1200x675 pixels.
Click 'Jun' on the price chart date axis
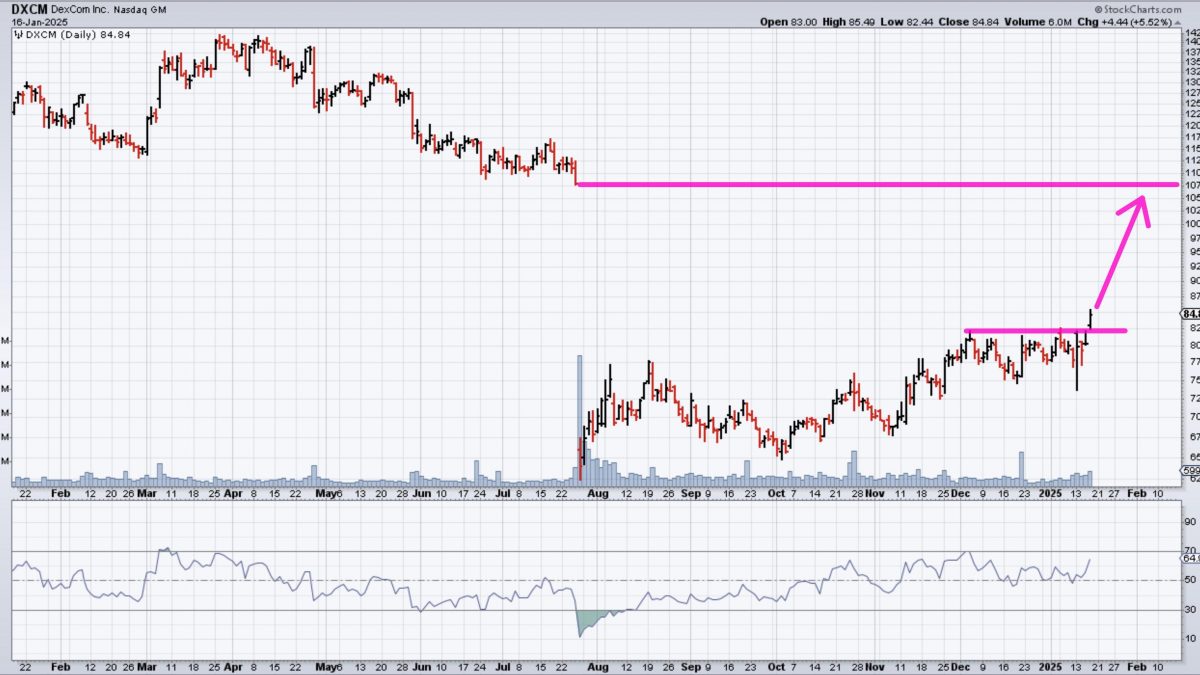pos(422,494)
